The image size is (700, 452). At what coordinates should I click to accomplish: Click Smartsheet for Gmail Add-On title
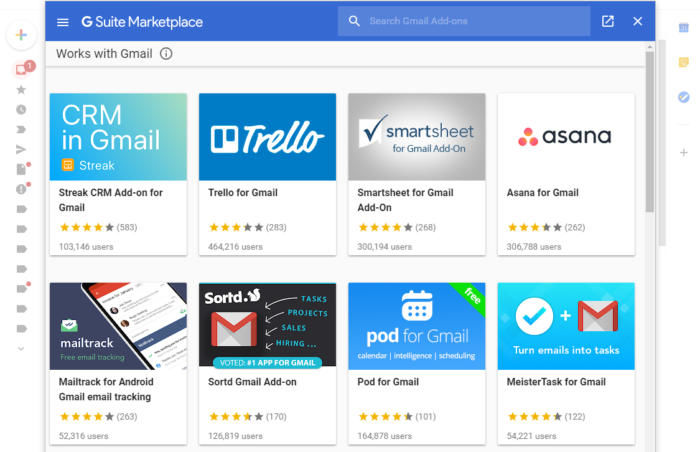[405, 200]
